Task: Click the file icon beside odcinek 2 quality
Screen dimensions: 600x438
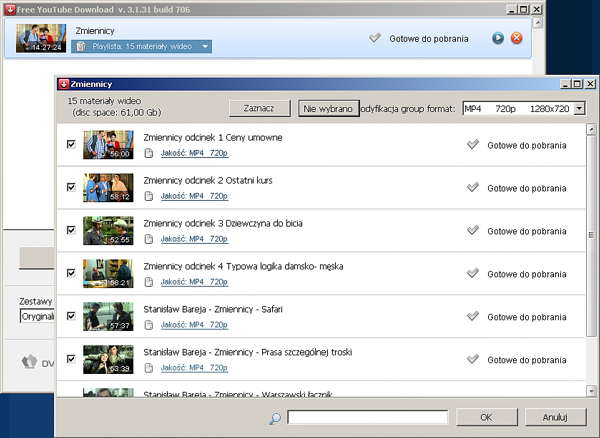Action: click(149, 196)
